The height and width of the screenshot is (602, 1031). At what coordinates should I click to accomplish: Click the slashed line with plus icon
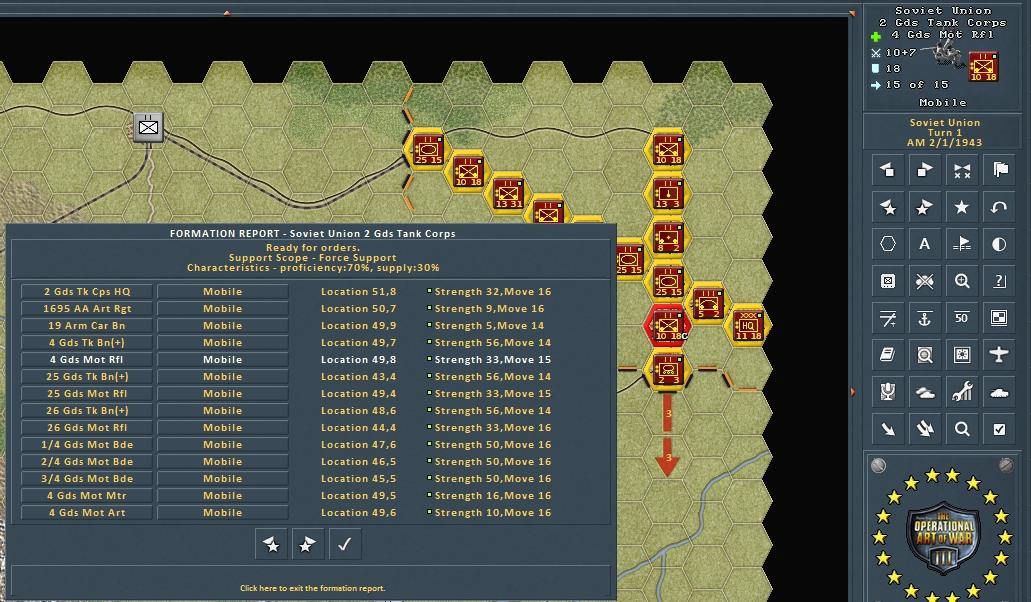tap(888, 319)
